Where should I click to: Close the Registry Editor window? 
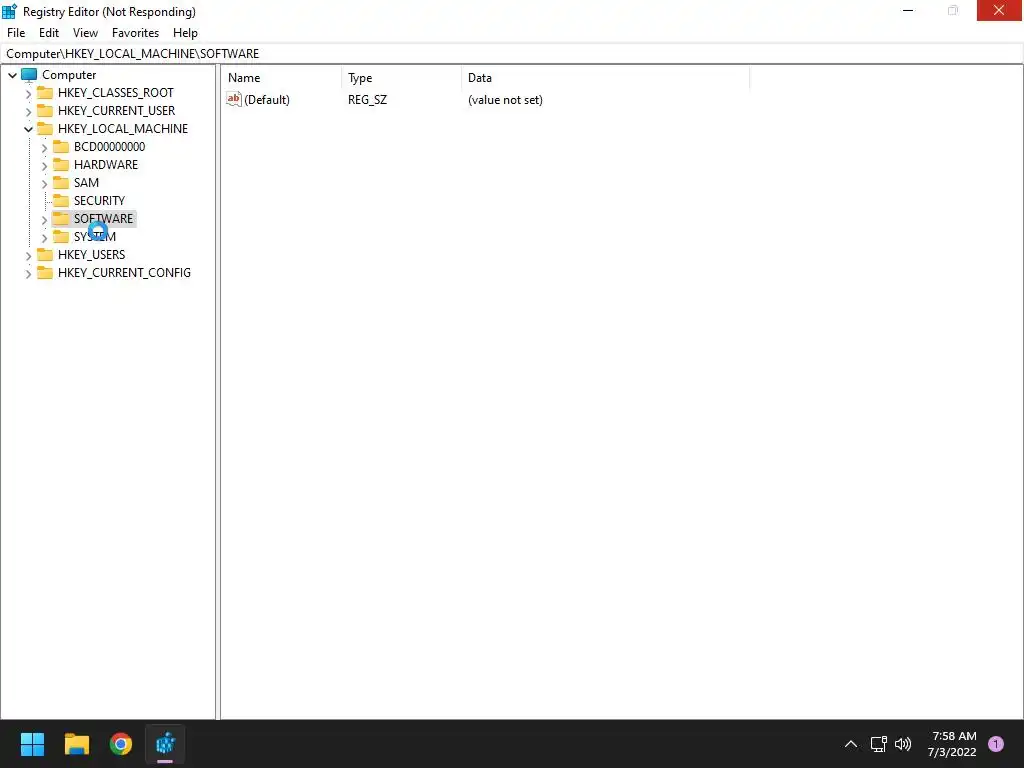[999, 10]
